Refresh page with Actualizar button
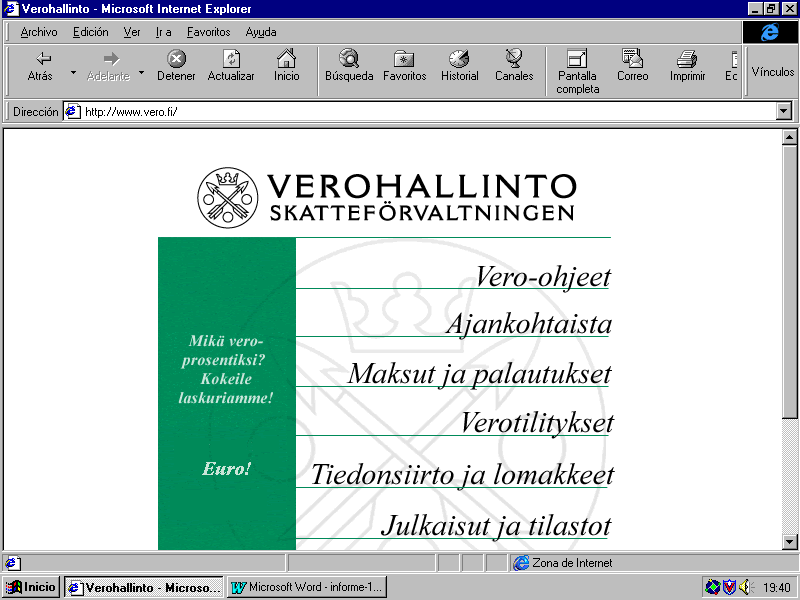Image resolution: width=800 pixels, height=600 pixels. [x=231, y=67]
